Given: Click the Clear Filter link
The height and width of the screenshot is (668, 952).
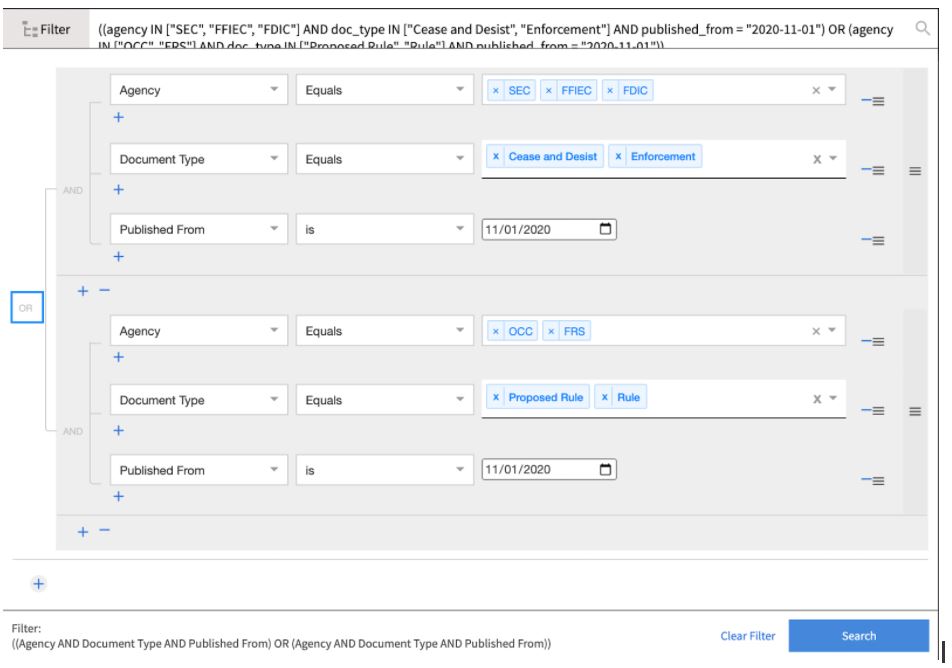Looking at the screenshot, I should 747,636.
